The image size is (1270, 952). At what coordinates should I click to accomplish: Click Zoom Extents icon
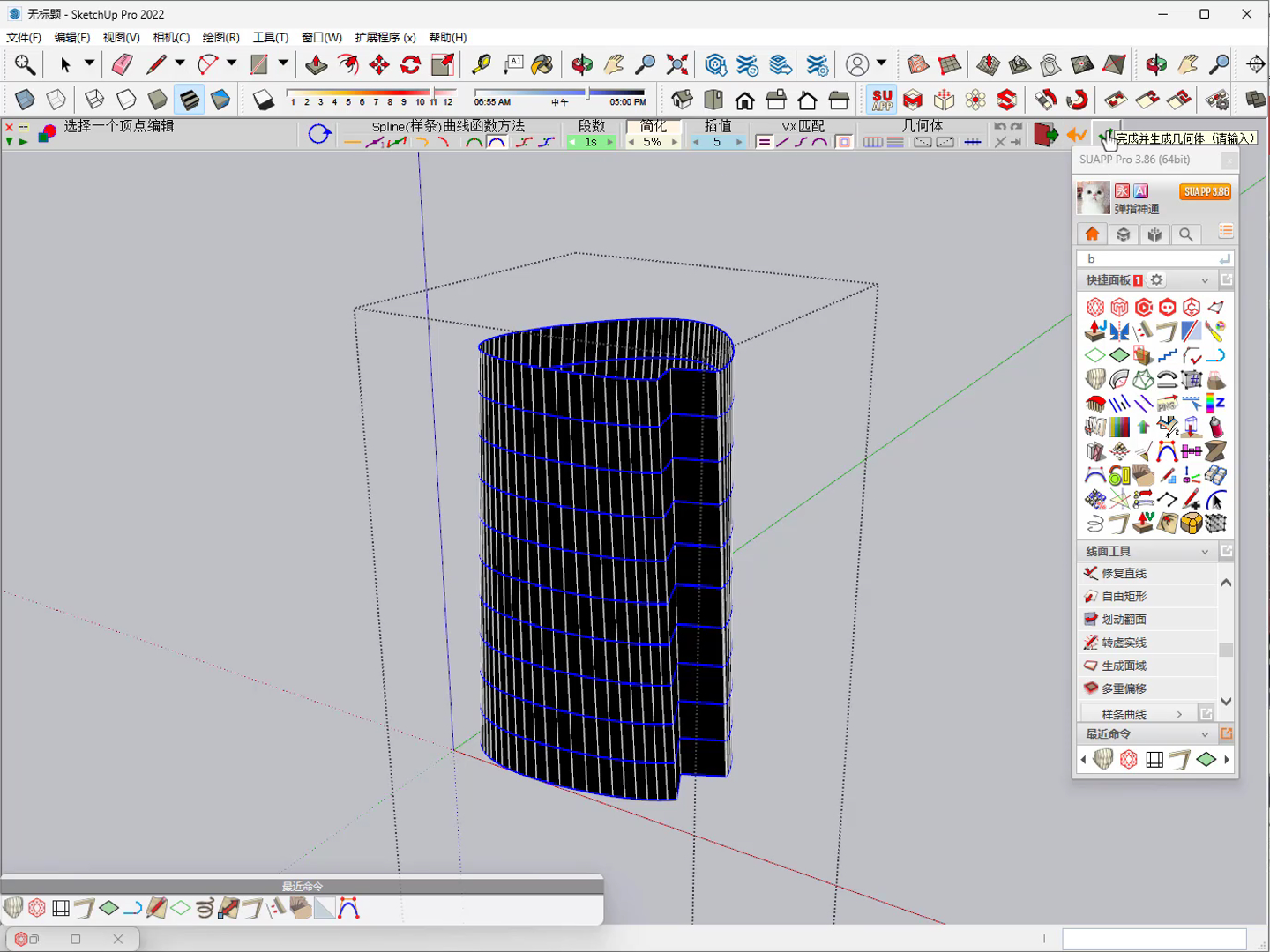677,64
